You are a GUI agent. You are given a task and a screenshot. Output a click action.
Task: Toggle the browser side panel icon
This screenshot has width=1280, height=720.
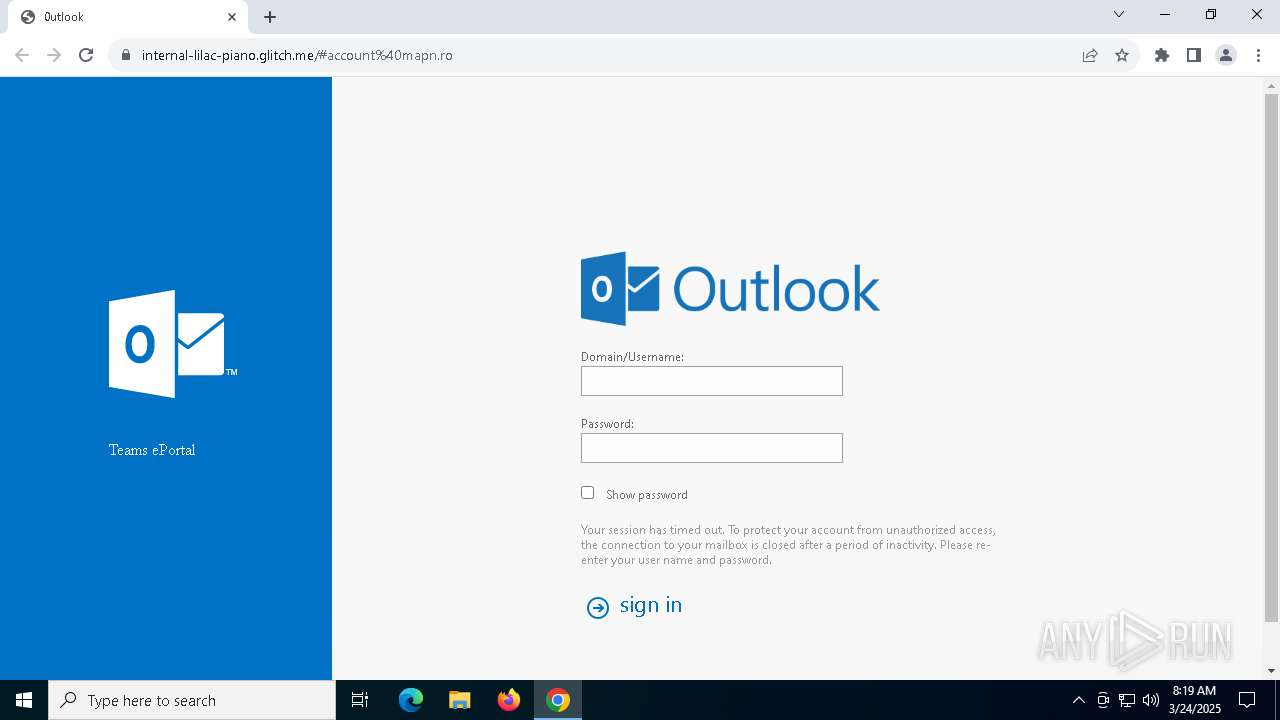(x=1194, y=55)
